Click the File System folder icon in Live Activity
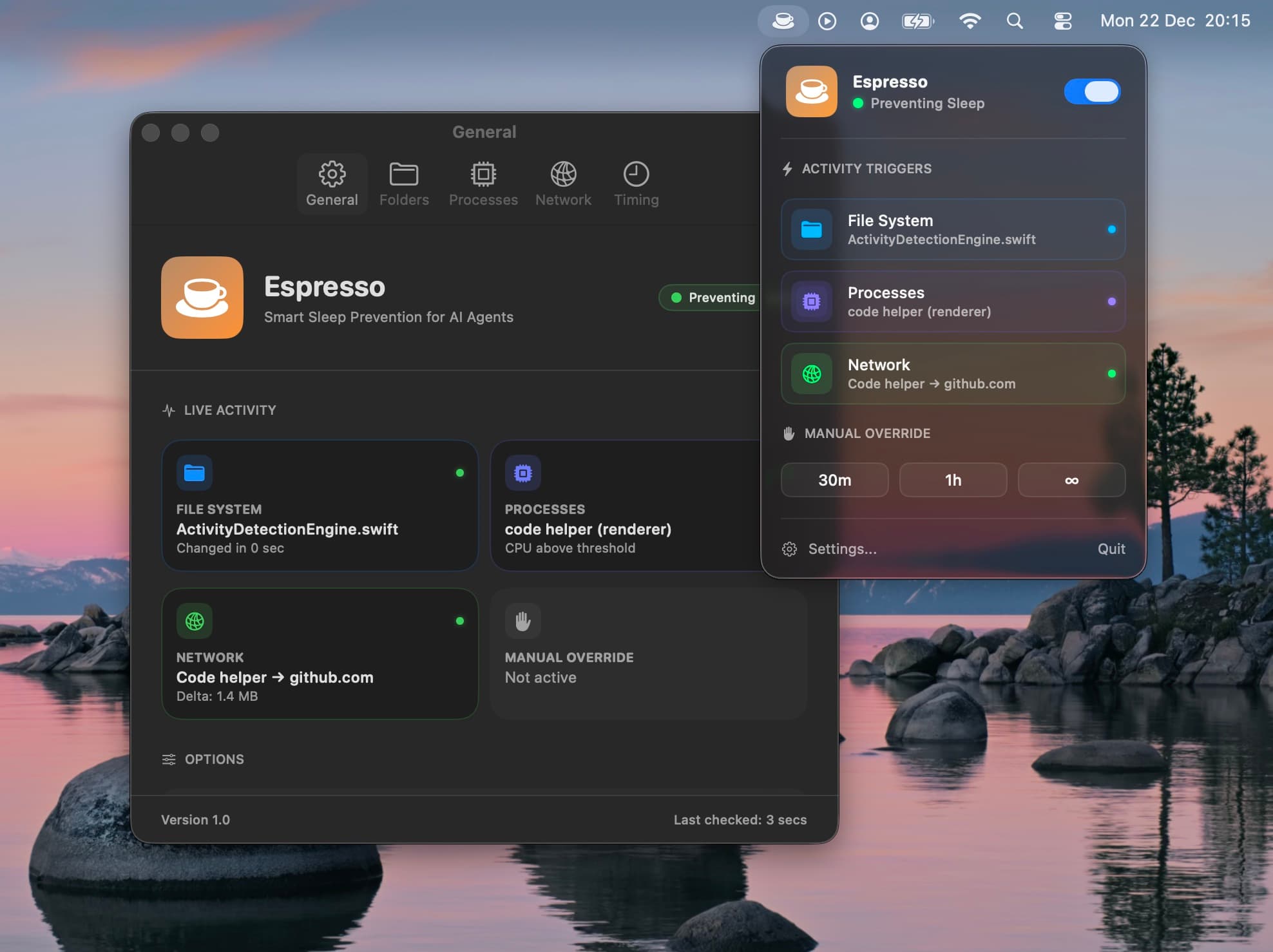The height and width of the screenshot is (952, 1273). [195, 473]
